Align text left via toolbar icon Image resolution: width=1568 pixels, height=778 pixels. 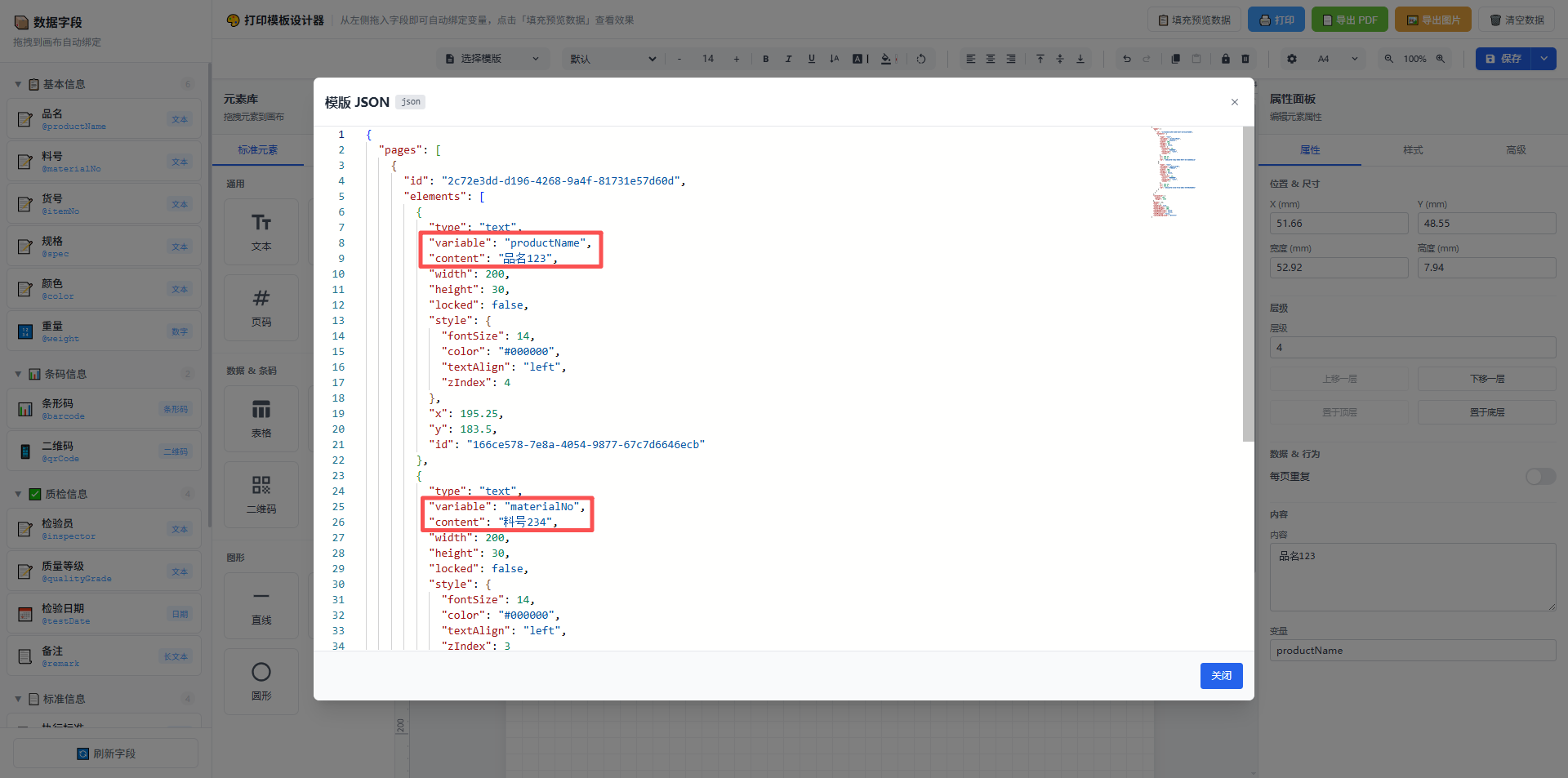coord(970,59)
